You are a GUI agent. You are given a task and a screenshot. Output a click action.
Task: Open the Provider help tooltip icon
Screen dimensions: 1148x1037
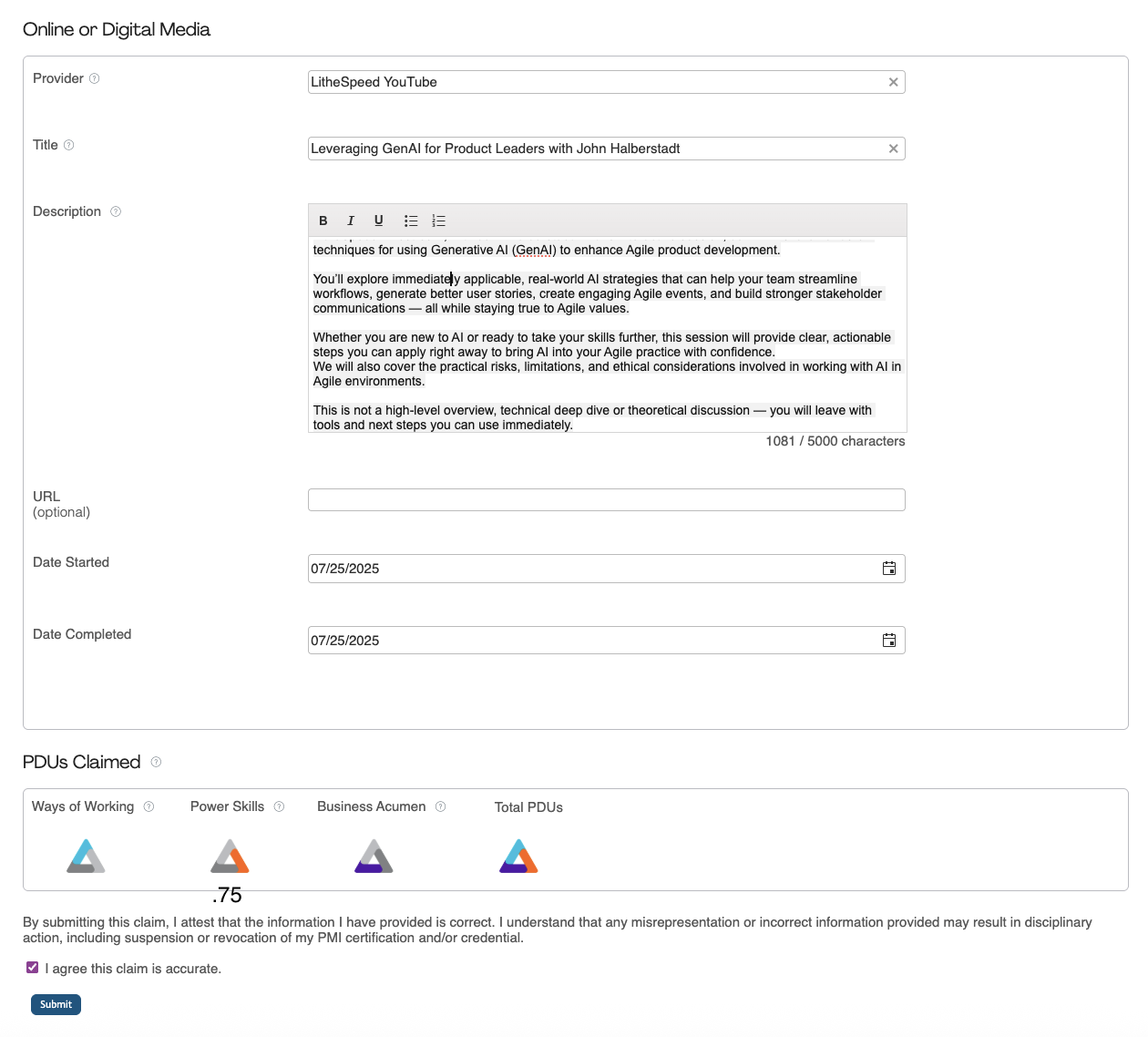pyautogui.click(x=95, y=78)
